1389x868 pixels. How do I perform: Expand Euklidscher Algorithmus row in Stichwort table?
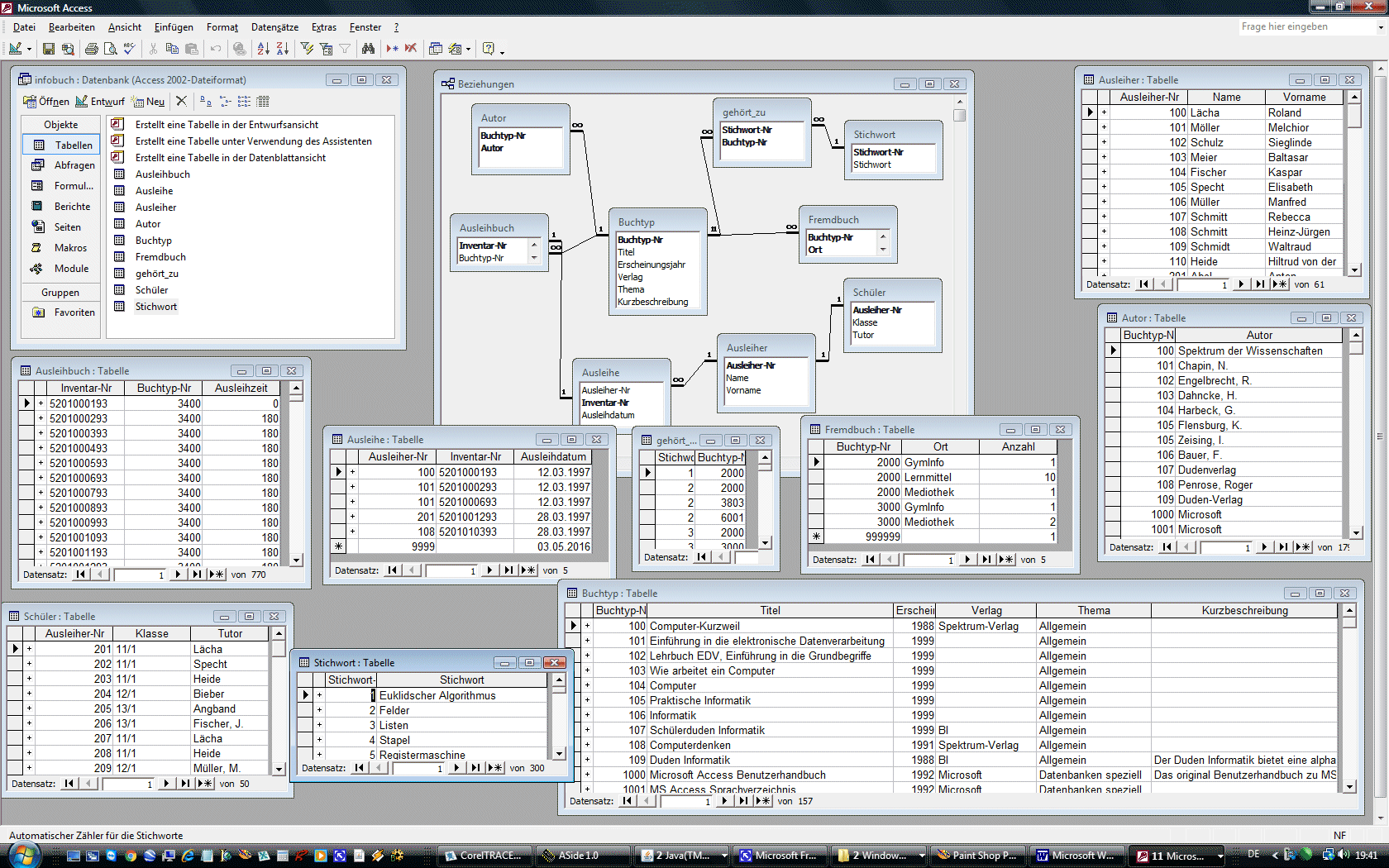(x=319, y=695)
